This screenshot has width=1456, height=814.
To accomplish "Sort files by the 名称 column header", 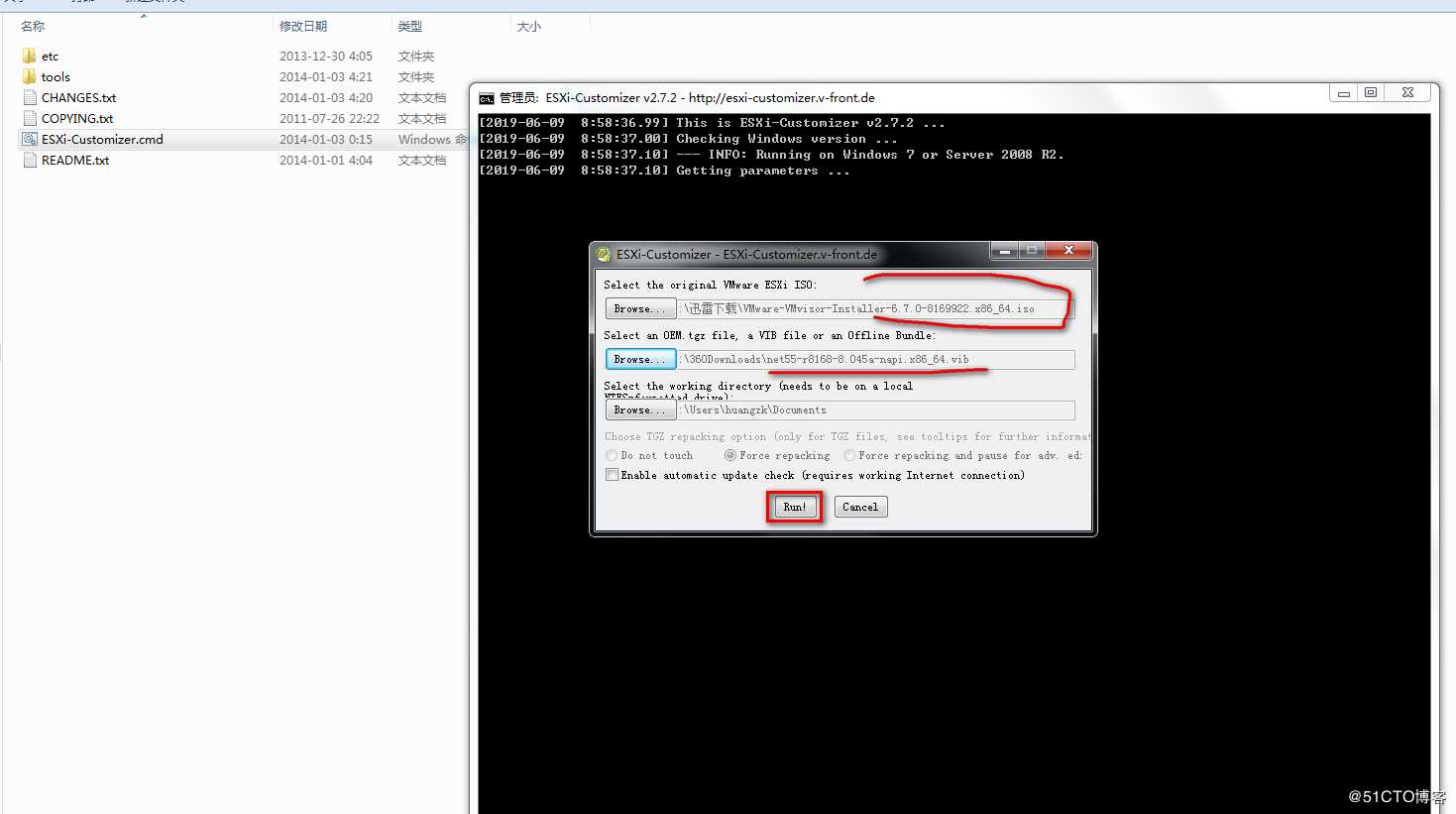I will click(33, 26).
